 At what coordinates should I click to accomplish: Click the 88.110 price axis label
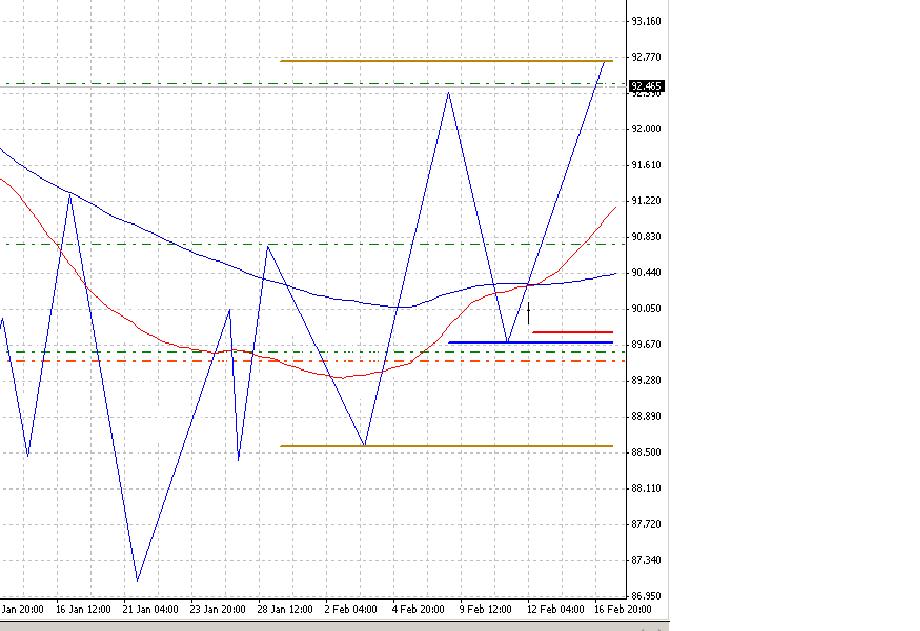tap(646, 488)
